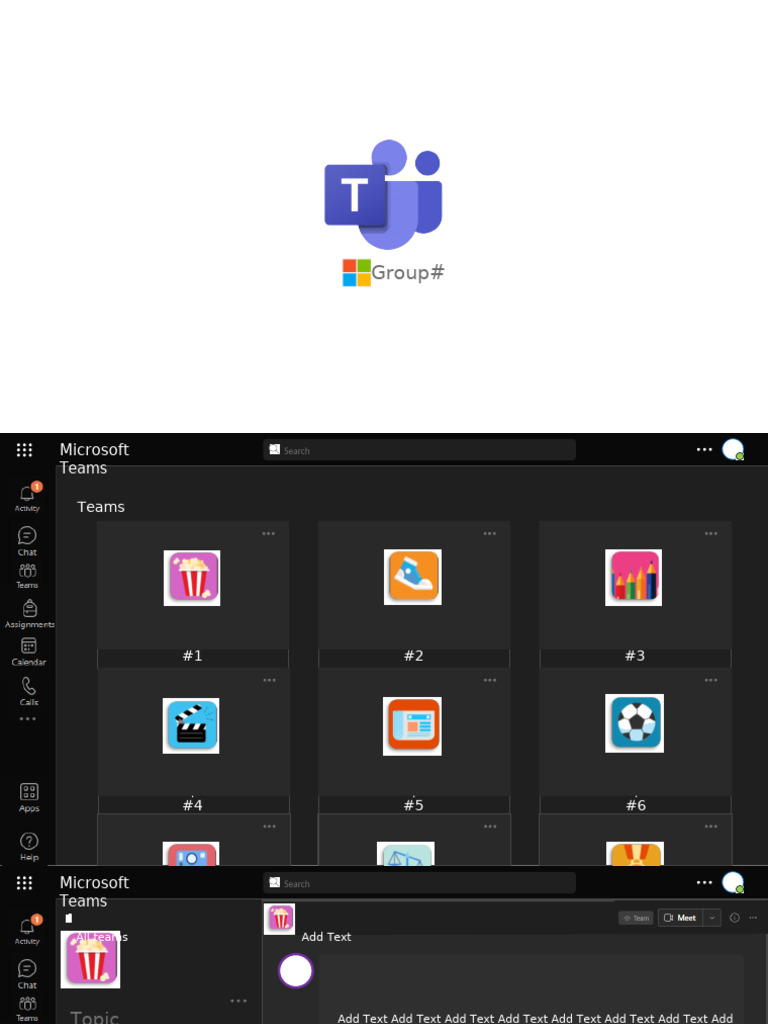
Task: Click the Add Text channel title
Action: point(326,936)
